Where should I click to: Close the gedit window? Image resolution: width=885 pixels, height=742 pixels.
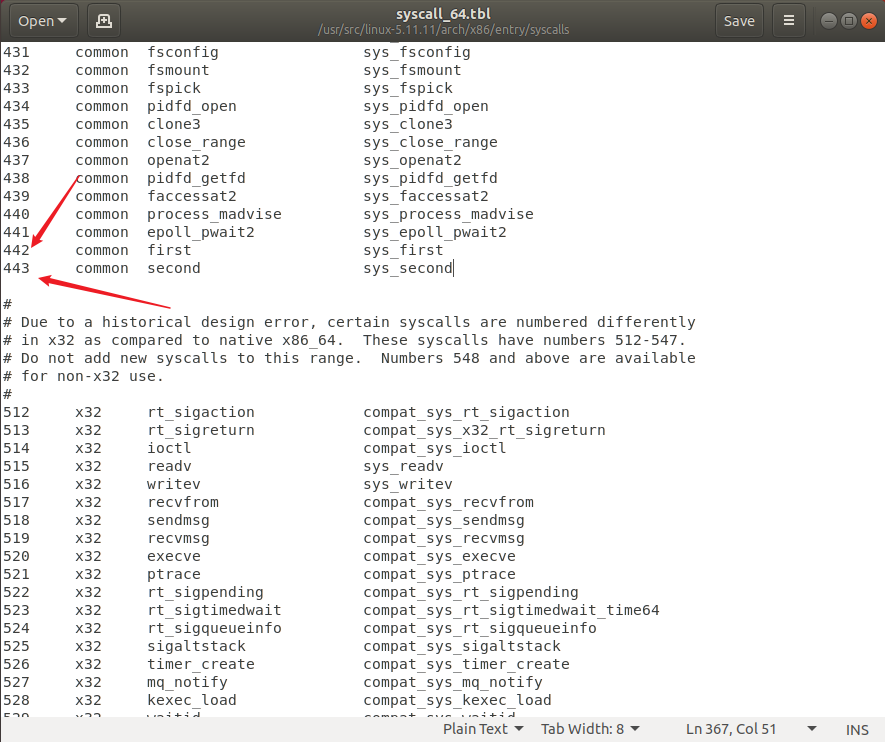[x=869, y=21]
